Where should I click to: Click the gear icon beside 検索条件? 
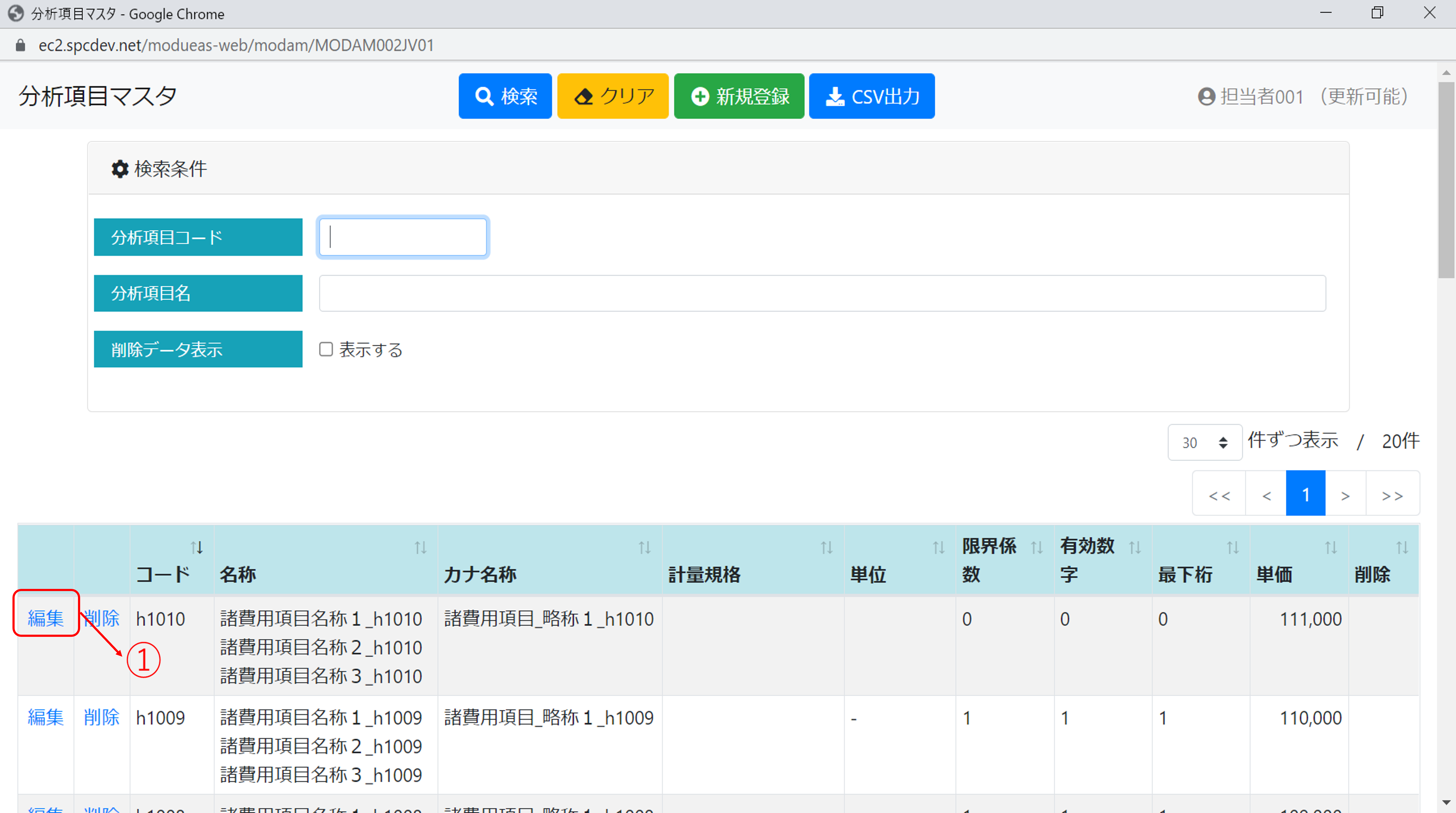coord(120,169)
